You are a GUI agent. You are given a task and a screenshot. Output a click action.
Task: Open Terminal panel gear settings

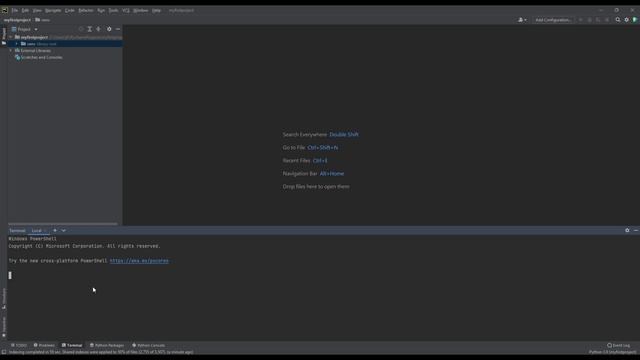(627, 231)
